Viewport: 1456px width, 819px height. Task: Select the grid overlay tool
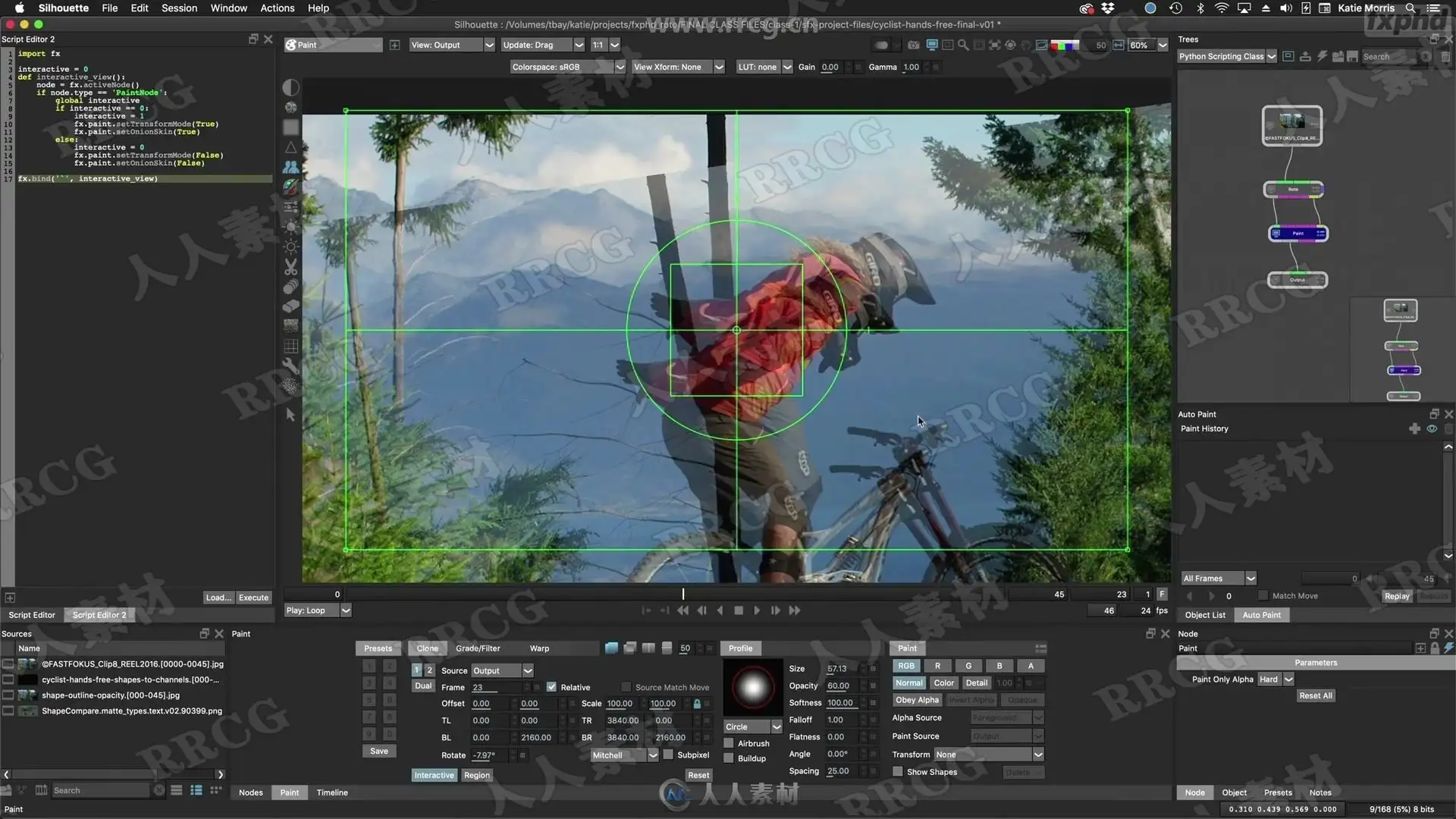pyautogui.click(x=290, y=347)
